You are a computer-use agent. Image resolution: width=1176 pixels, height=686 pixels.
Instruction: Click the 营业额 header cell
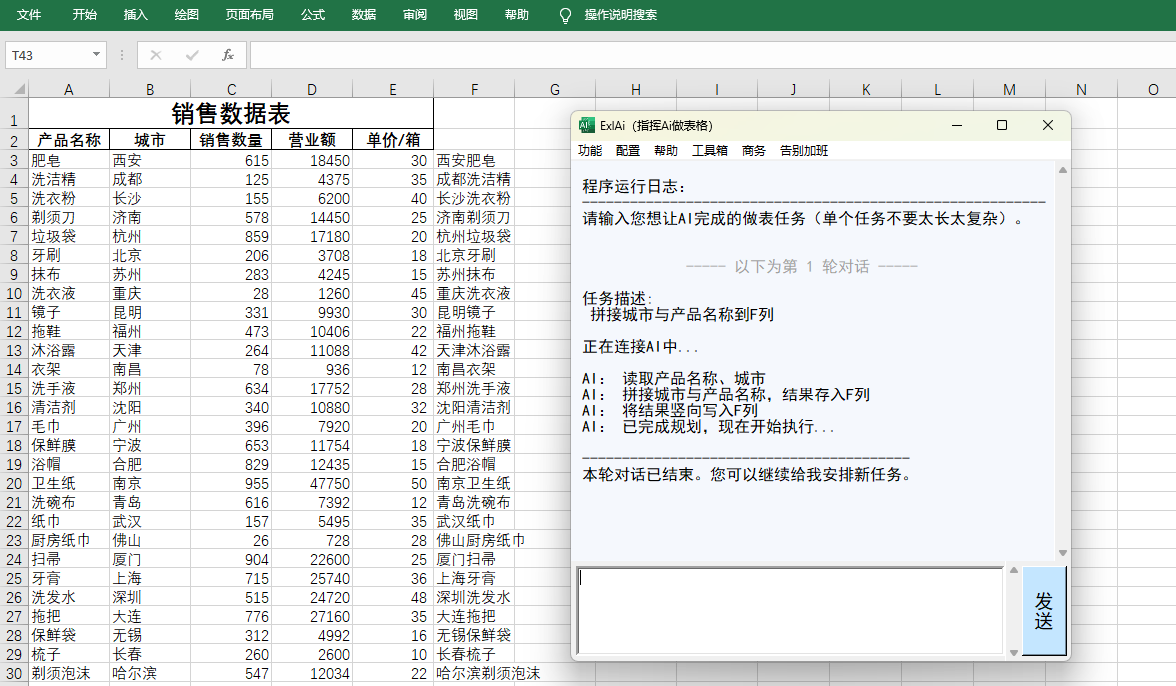coord(312,139)
